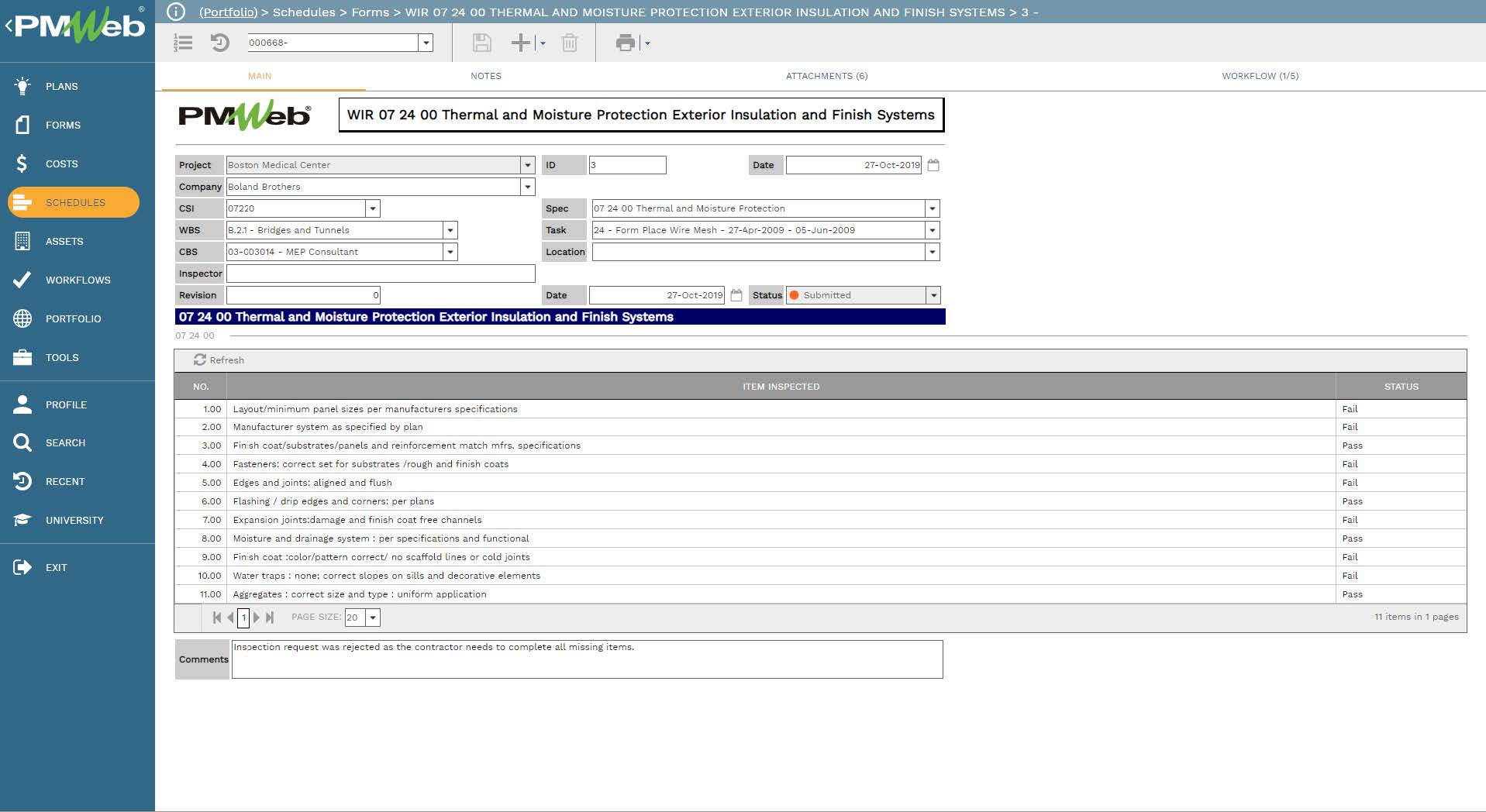This screenshot has height=812, width=1486.
Task: Click the history revert icon in toolbar
Action: pos(220,43)
